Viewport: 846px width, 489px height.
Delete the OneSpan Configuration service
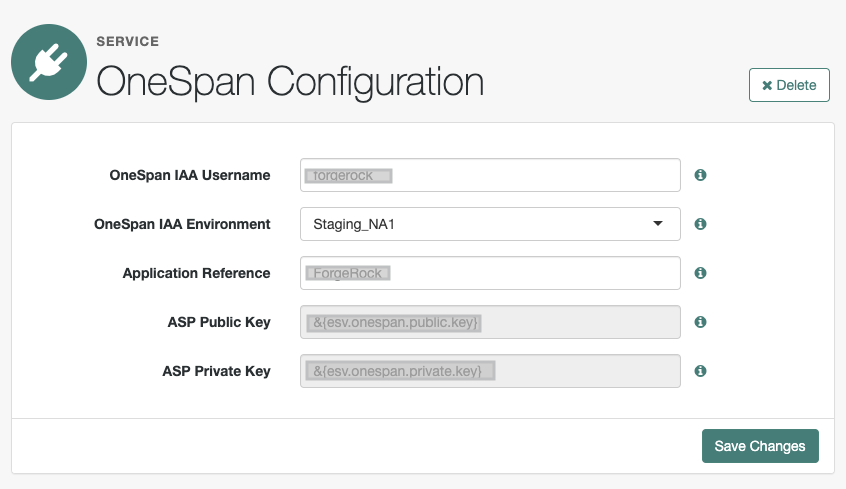(789, 85)
